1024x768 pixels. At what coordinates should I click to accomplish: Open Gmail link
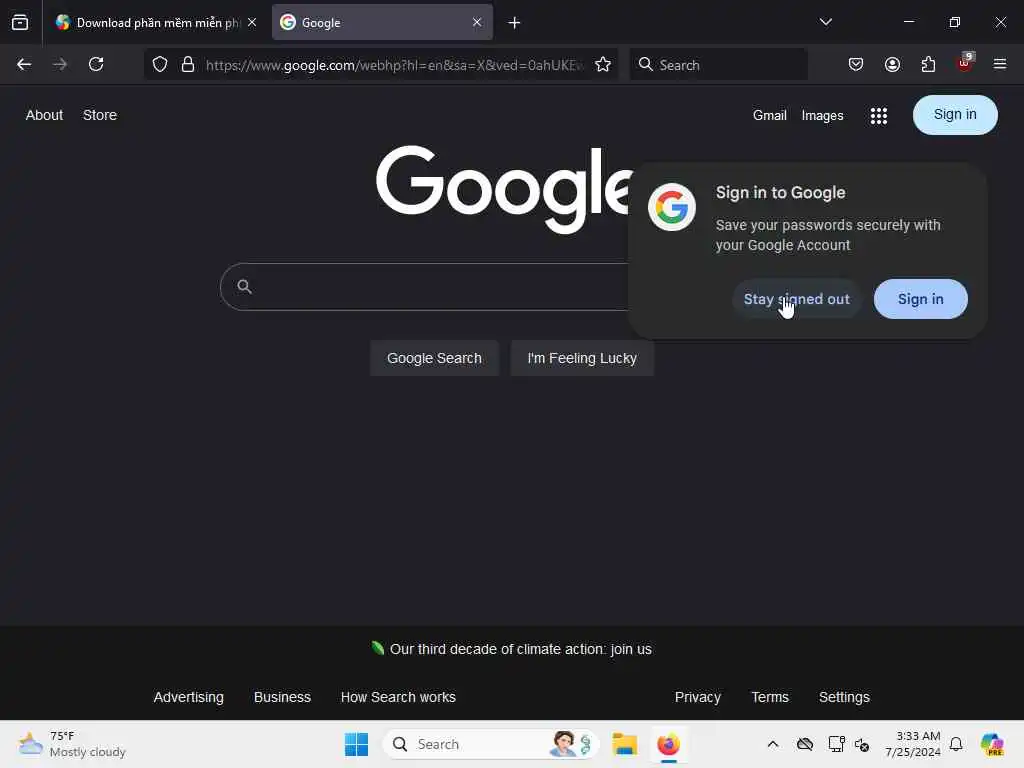tap(769, 116)
